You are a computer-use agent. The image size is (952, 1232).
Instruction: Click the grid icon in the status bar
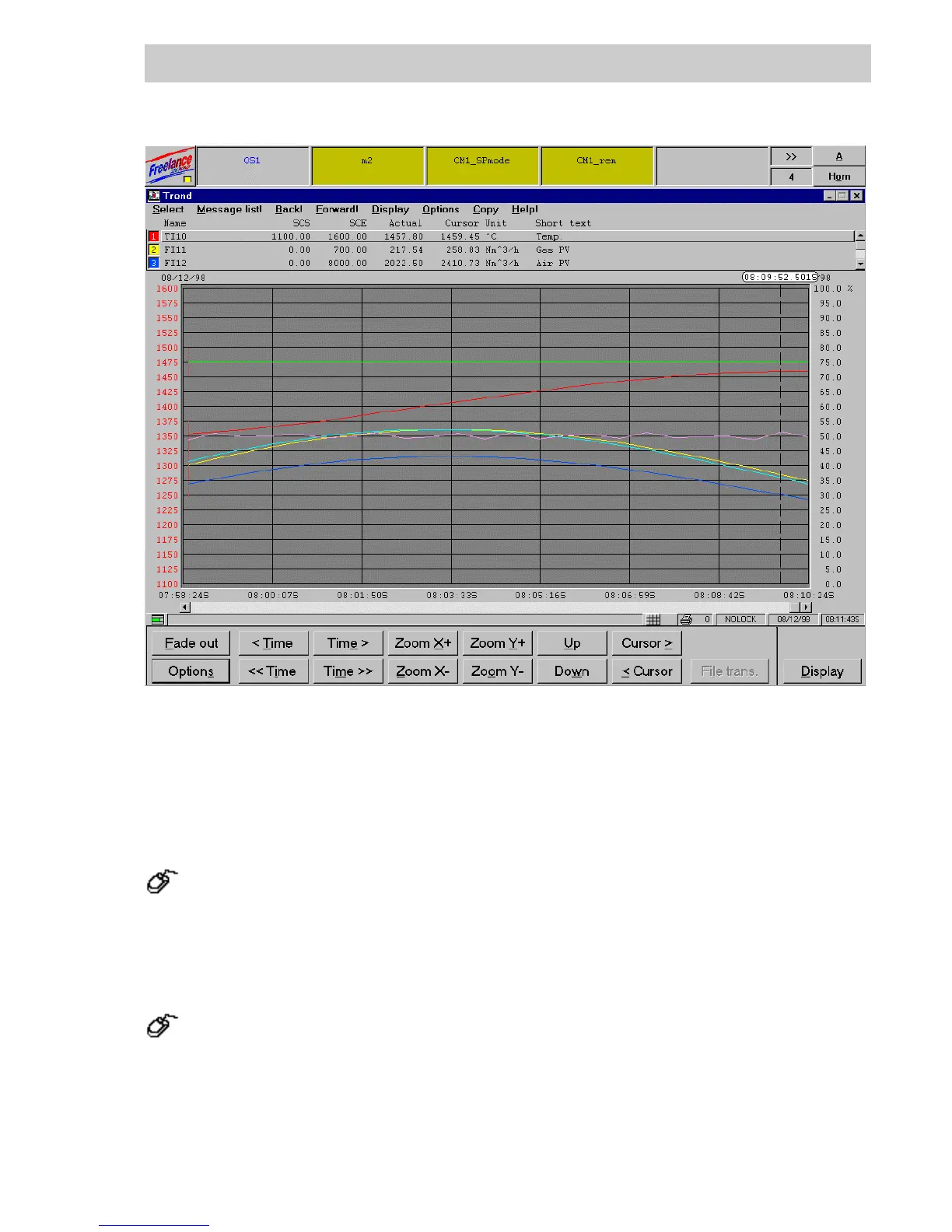point(653,620)
